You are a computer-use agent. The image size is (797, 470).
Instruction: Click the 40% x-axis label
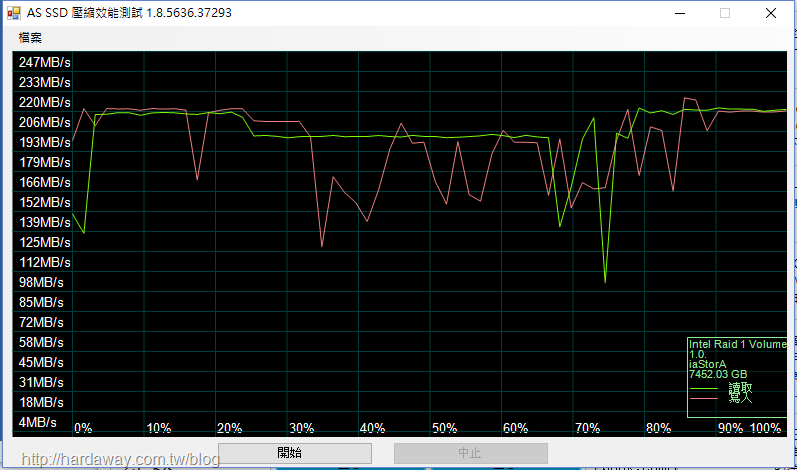tap(373, 428)
